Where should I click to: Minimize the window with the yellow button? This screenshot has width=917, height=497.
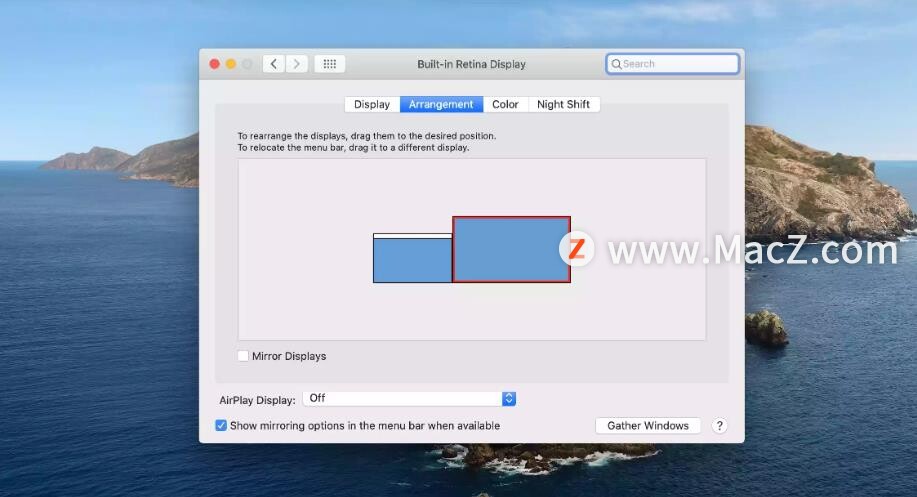pyautogui.click(x=231, y=64)
